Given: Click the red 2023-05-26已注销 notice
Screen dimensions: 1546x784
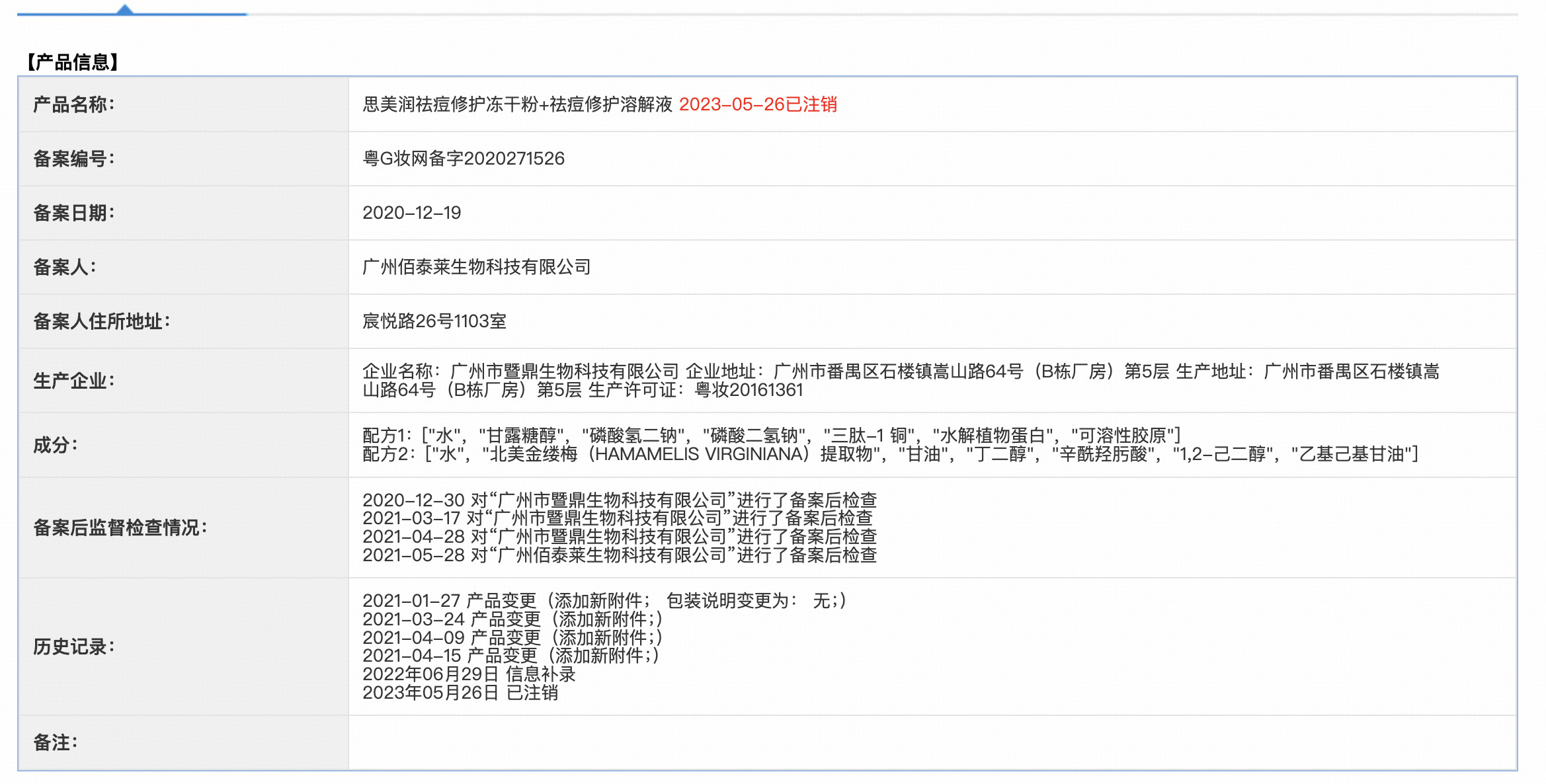Looking at the screenshot, I should tap(758, 104).
